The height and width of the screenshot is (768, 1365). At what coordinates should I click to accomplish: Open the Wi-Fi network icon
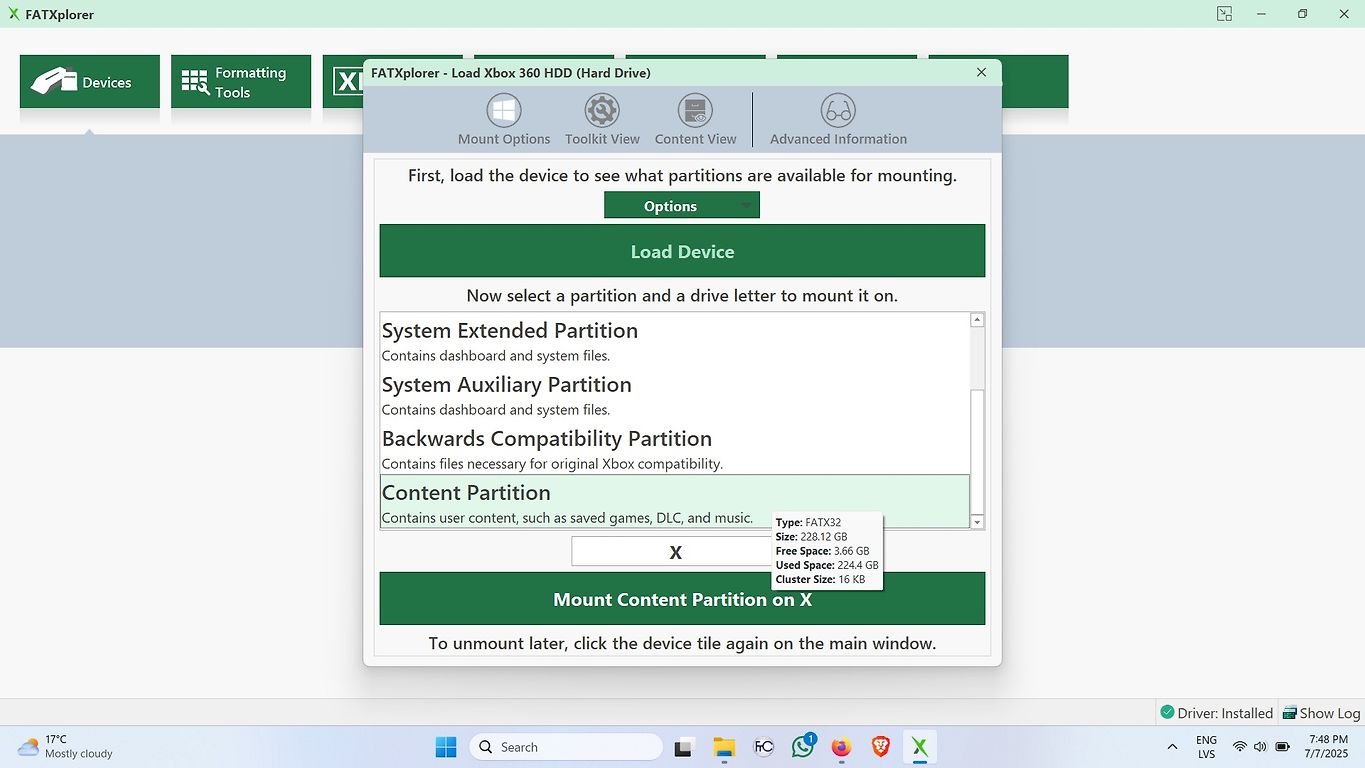[1240, 747]
